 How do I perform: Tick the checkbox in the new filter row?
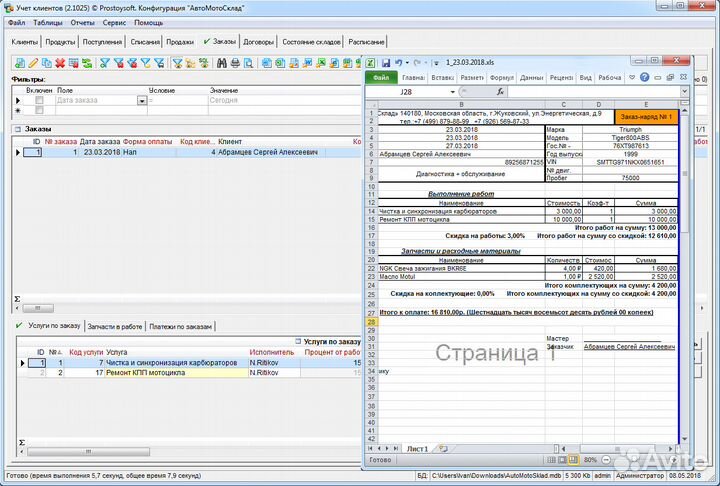click(39, 111)
